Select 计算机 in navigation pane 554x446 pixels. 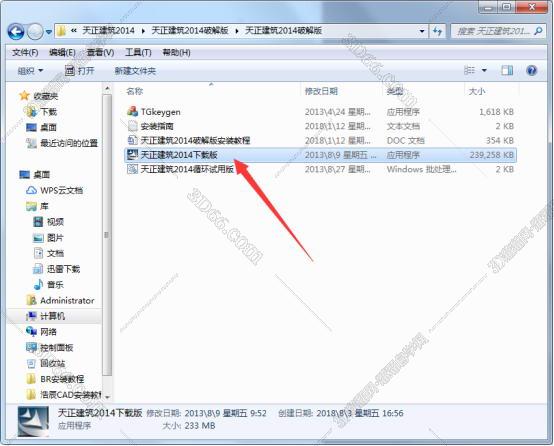coord(46,316)
